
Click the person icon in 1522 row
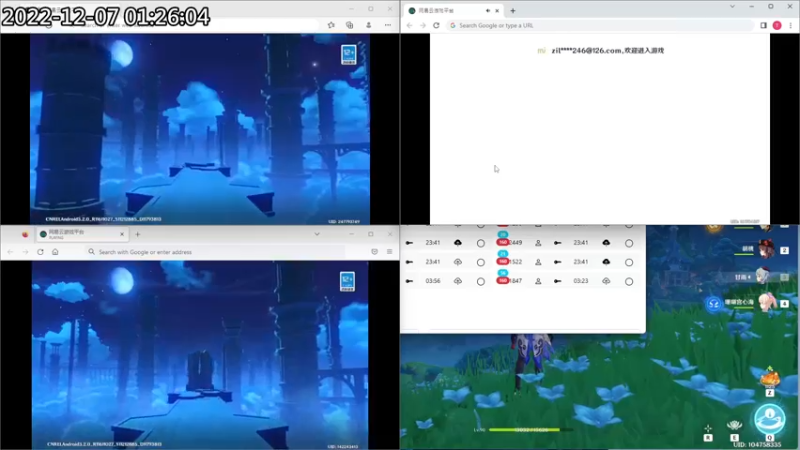[538, 262]
